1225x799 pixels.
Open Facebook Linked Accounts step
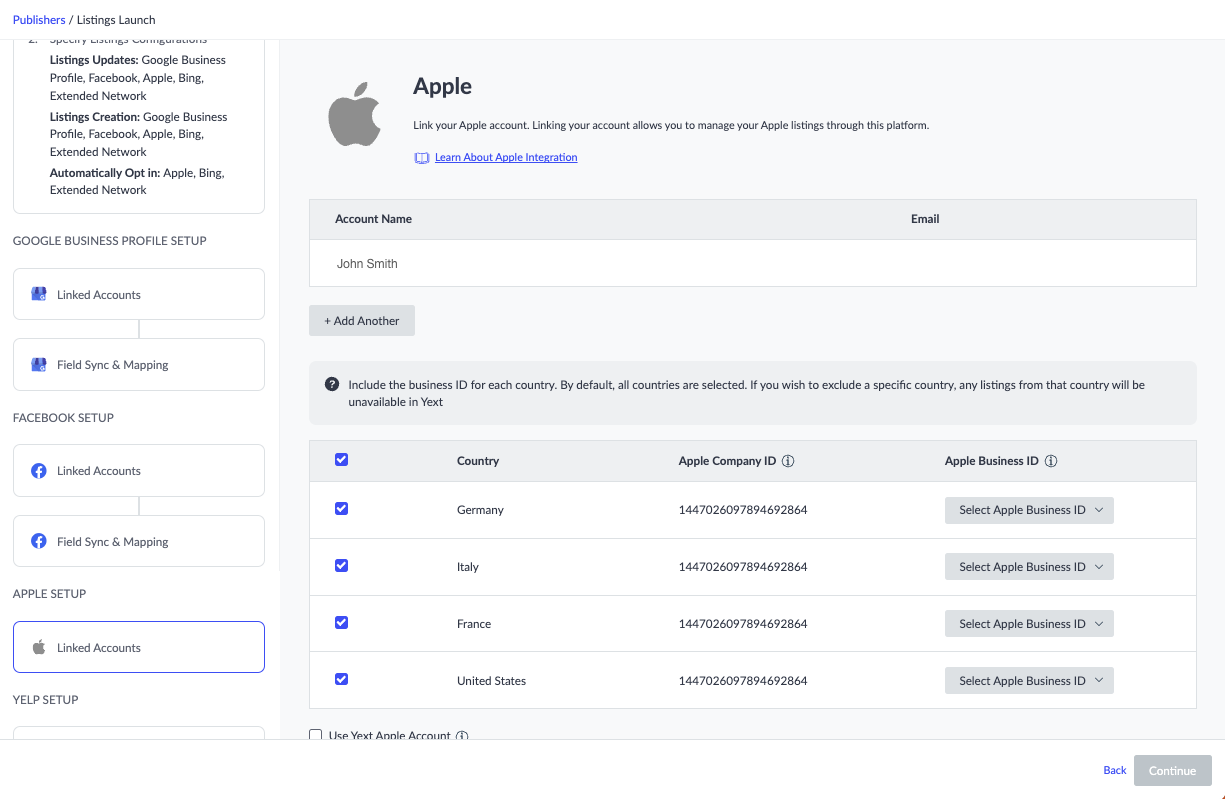click(139, 471)
